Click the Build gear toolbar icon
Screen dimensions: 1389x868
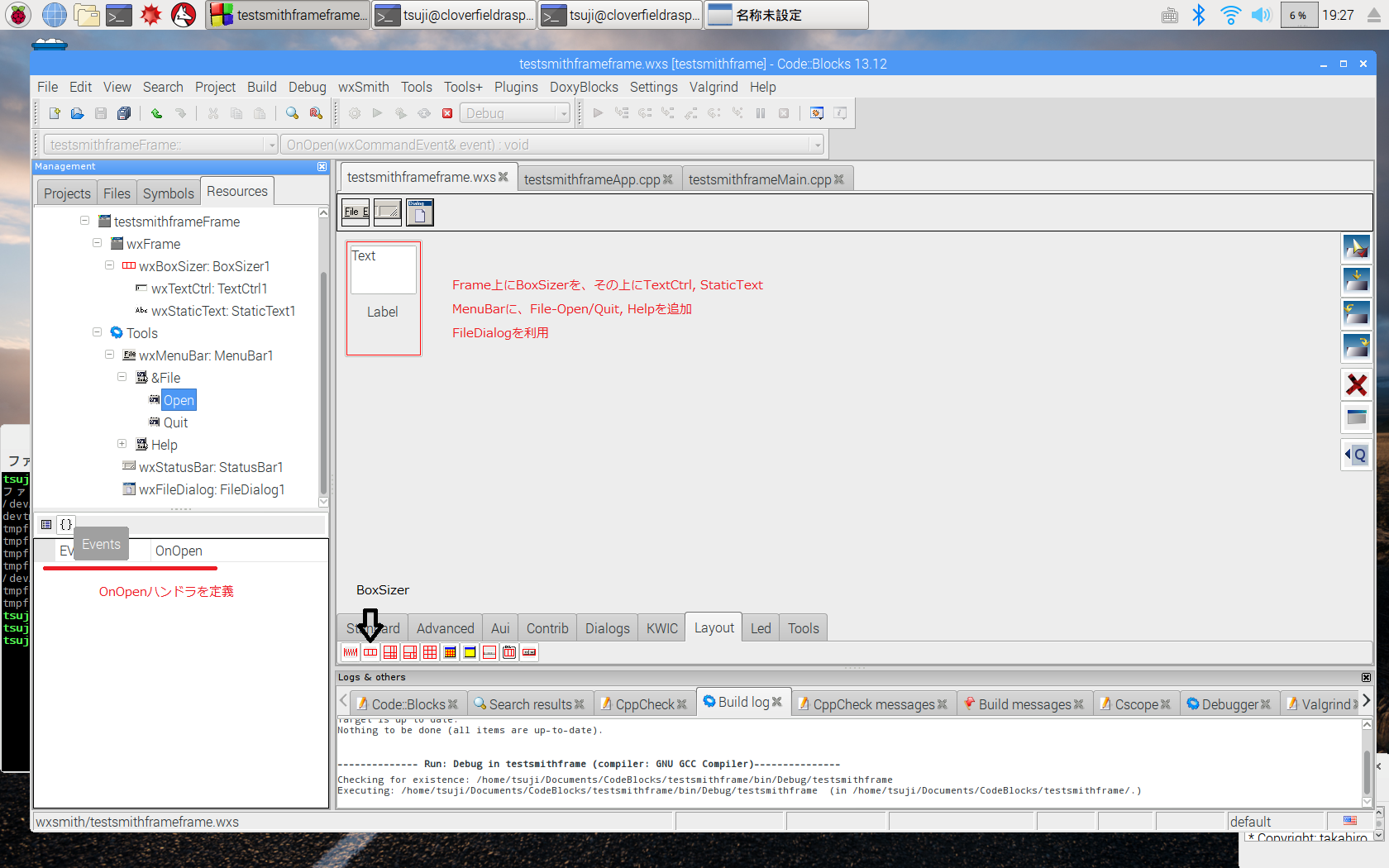[x=355, y=113]
